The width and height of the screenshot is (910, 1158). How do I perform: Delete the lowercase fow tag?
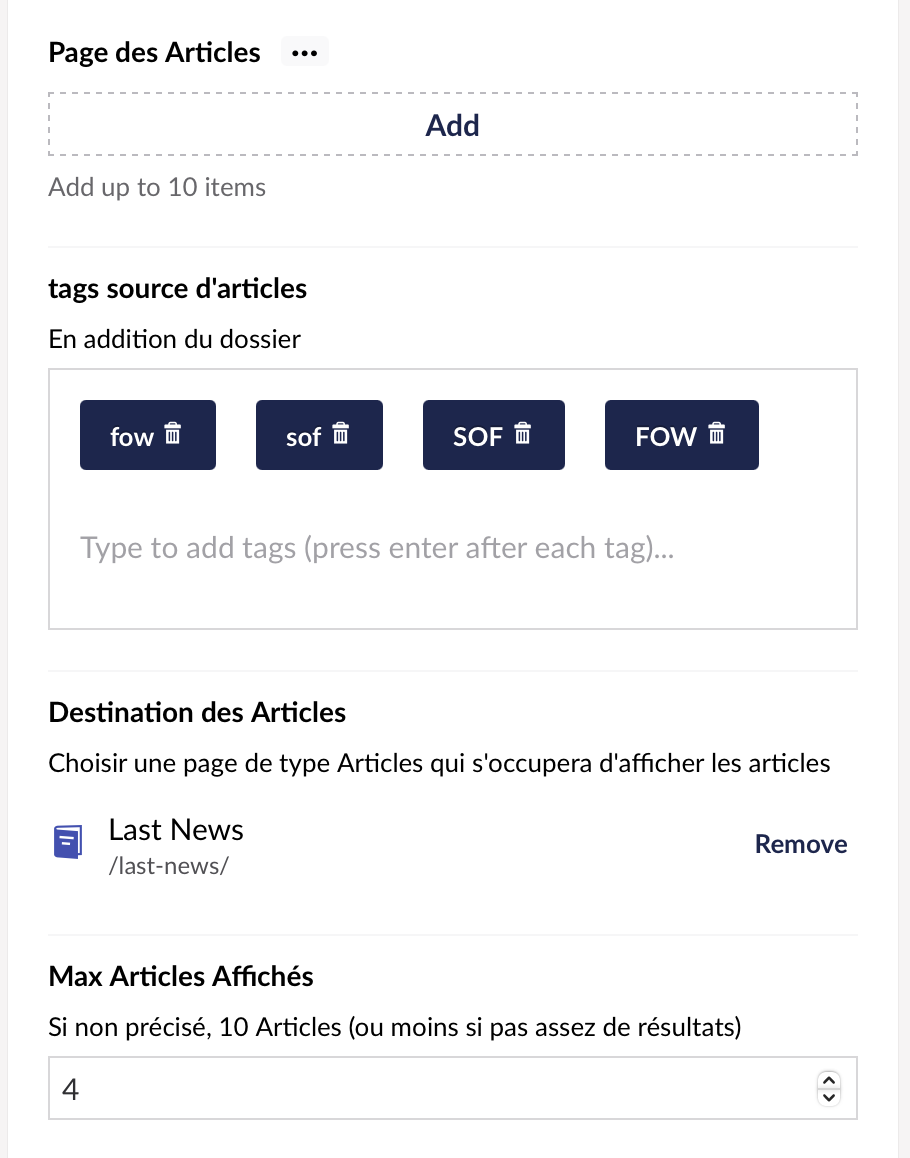pos(172,434)
